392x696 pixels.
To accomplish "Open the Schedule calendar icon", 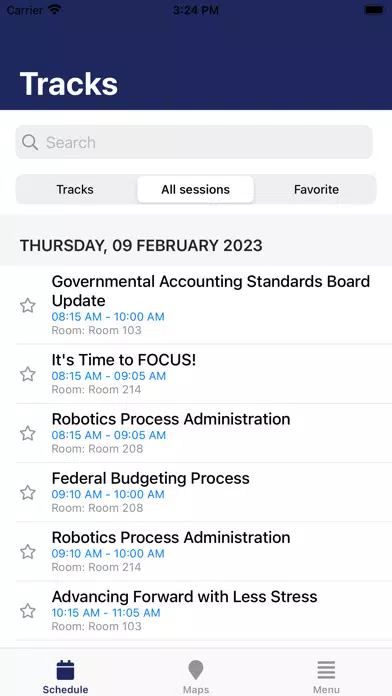I will click(65, 670).
